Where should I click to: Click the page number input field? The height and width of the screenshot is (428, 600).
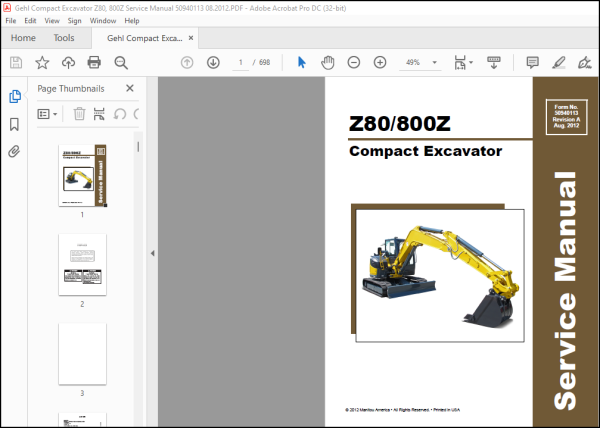click(240, 62)
